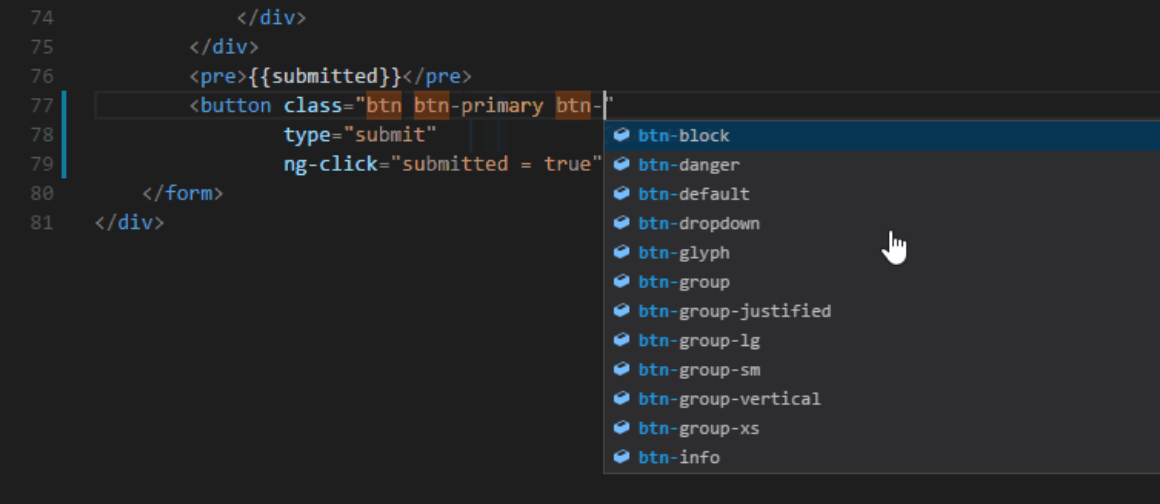
Task: Click the cube icon beside btn-block
Action: coord(621,135)
